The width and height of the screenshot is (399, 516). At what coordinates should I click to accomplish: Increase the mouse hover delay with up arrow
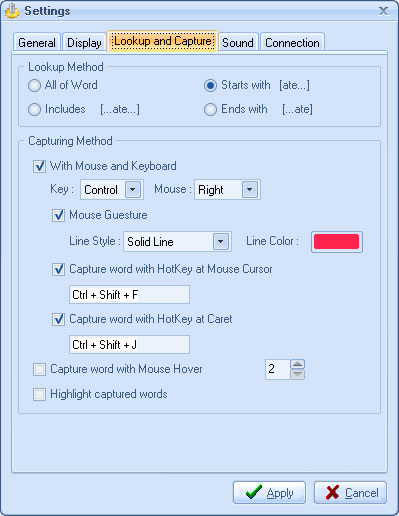[297, 364]
